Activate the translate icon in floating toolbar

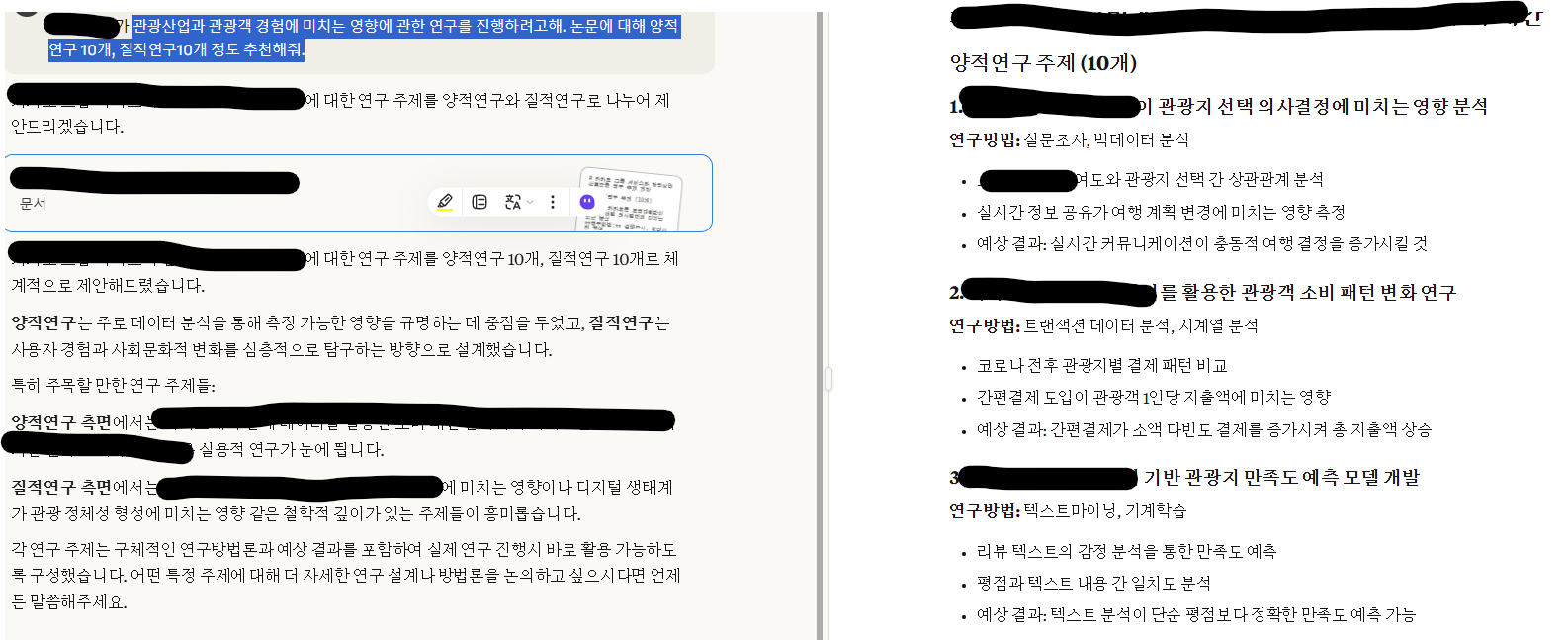512,202
